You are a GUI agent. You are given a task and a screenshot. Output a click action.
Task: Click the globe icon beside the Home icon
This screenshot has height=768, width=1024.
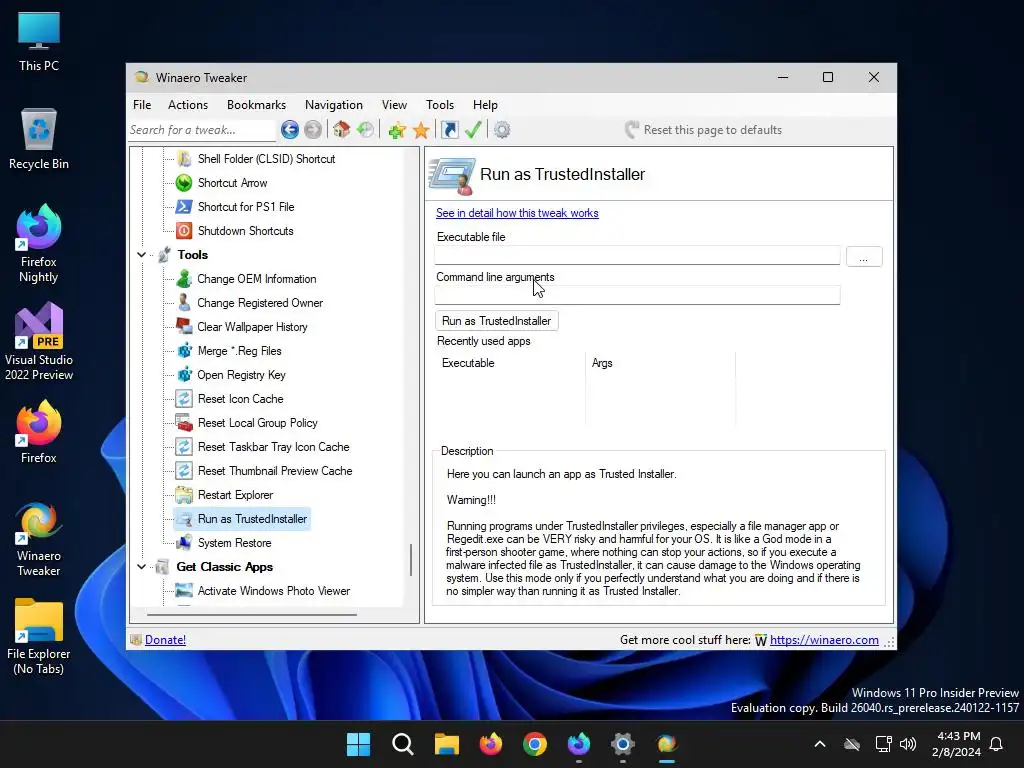point(366,130)
